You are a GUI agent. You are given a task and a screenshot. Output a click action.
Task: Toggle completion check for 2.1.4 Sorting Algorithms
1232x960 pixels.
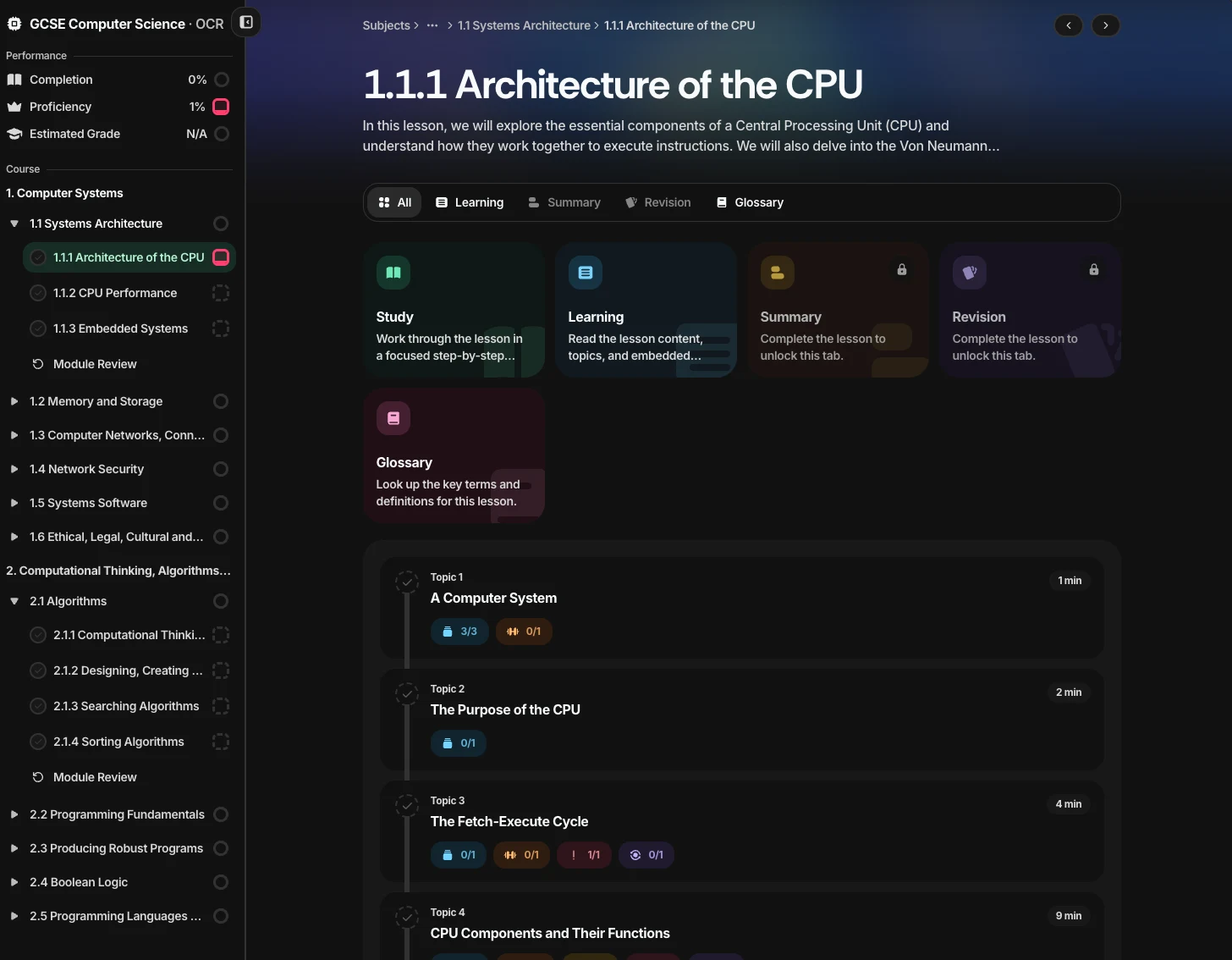pos(38,742)
